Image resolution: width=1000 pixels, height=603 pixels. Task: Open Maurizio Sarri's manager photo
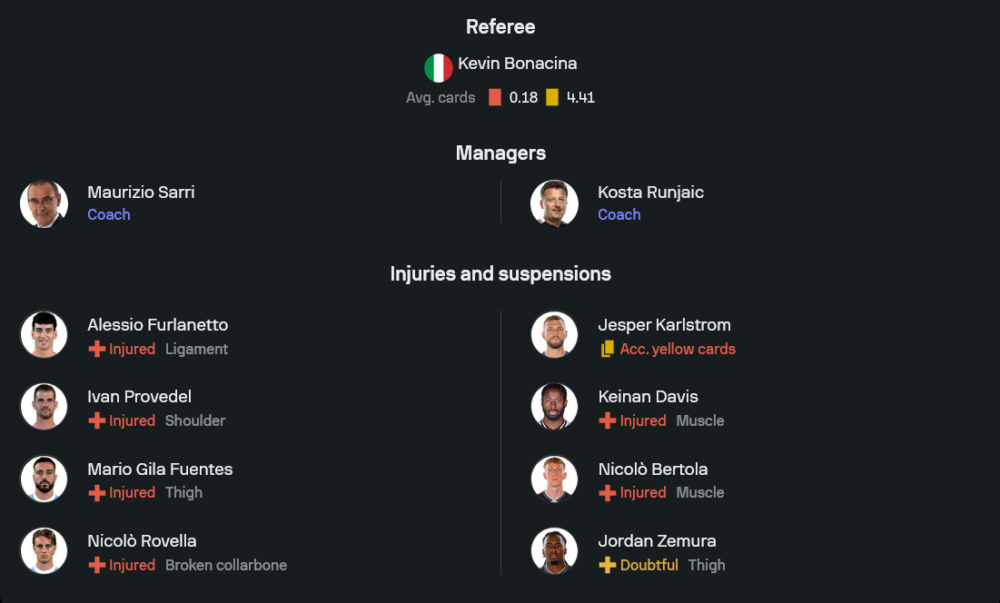click(x=44, y=204)
